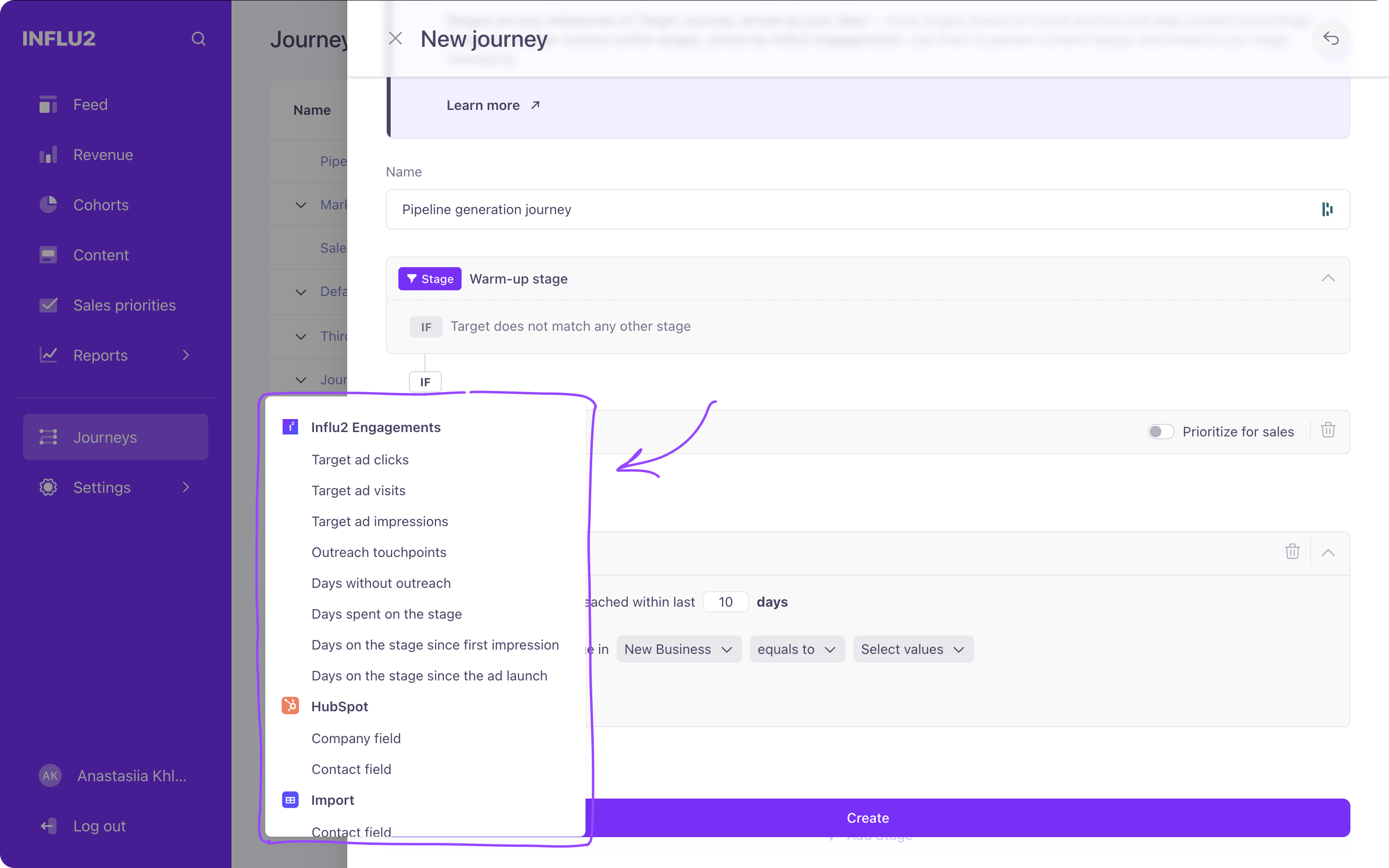Choose Days on the stage since first impression

click(x=435, y=645)
